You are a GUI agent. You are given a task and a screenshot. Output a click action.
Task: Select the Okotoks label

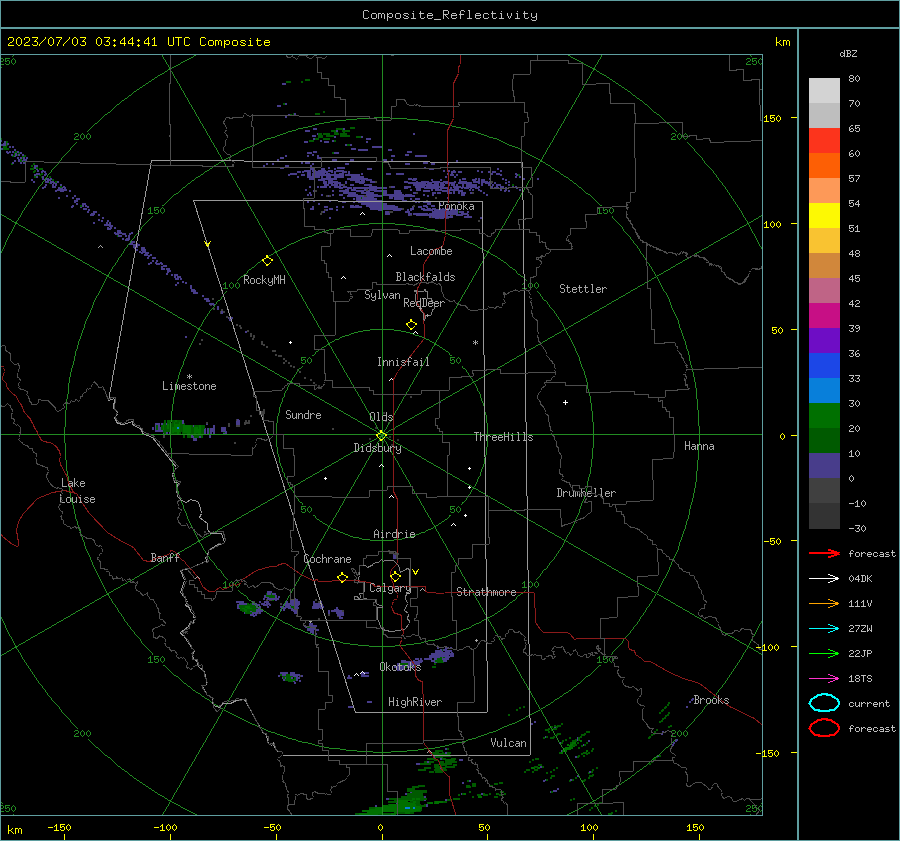400,666
